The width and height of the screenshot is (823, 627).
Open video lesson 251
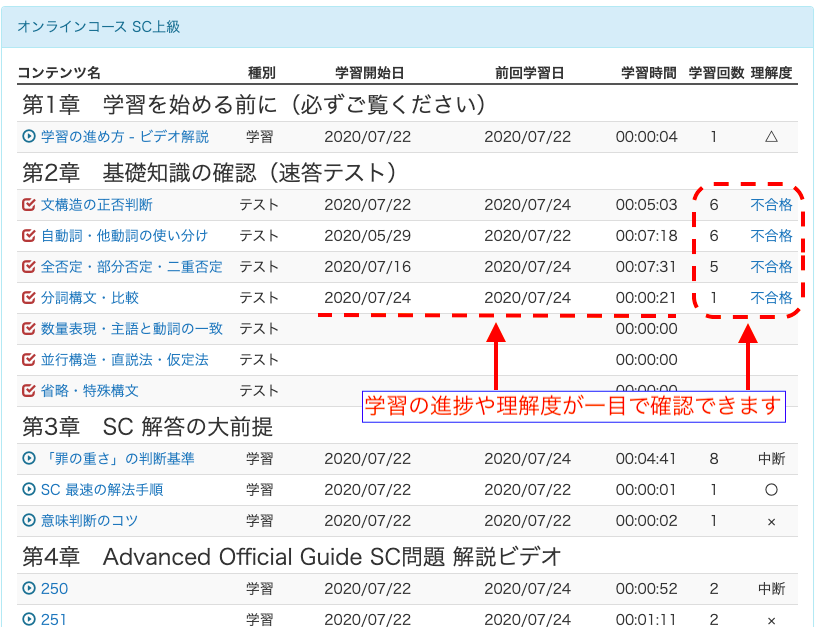tap(54, 619)
